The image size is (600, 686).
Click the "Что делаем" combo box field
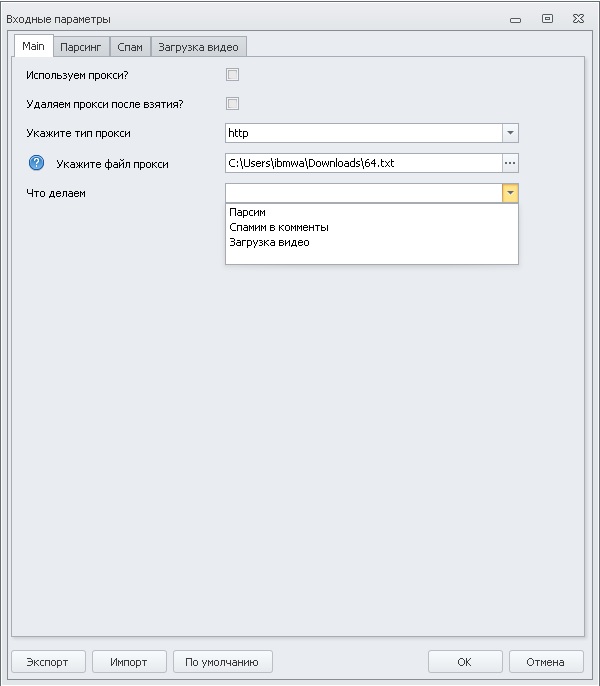click(362, 193)
